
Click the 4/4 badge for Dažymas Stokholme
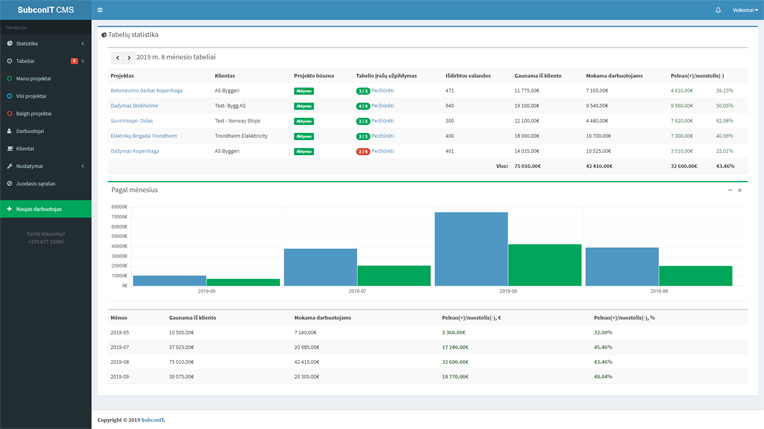pos(363,106)
